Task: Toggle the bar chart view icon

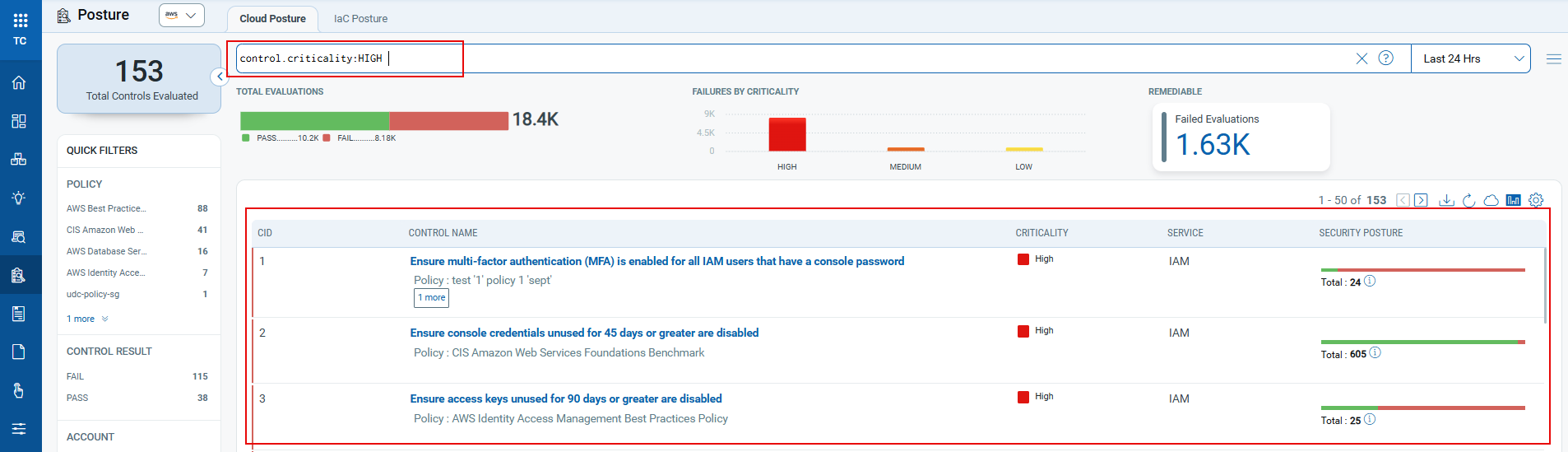Action: (x=1513, y=200)
